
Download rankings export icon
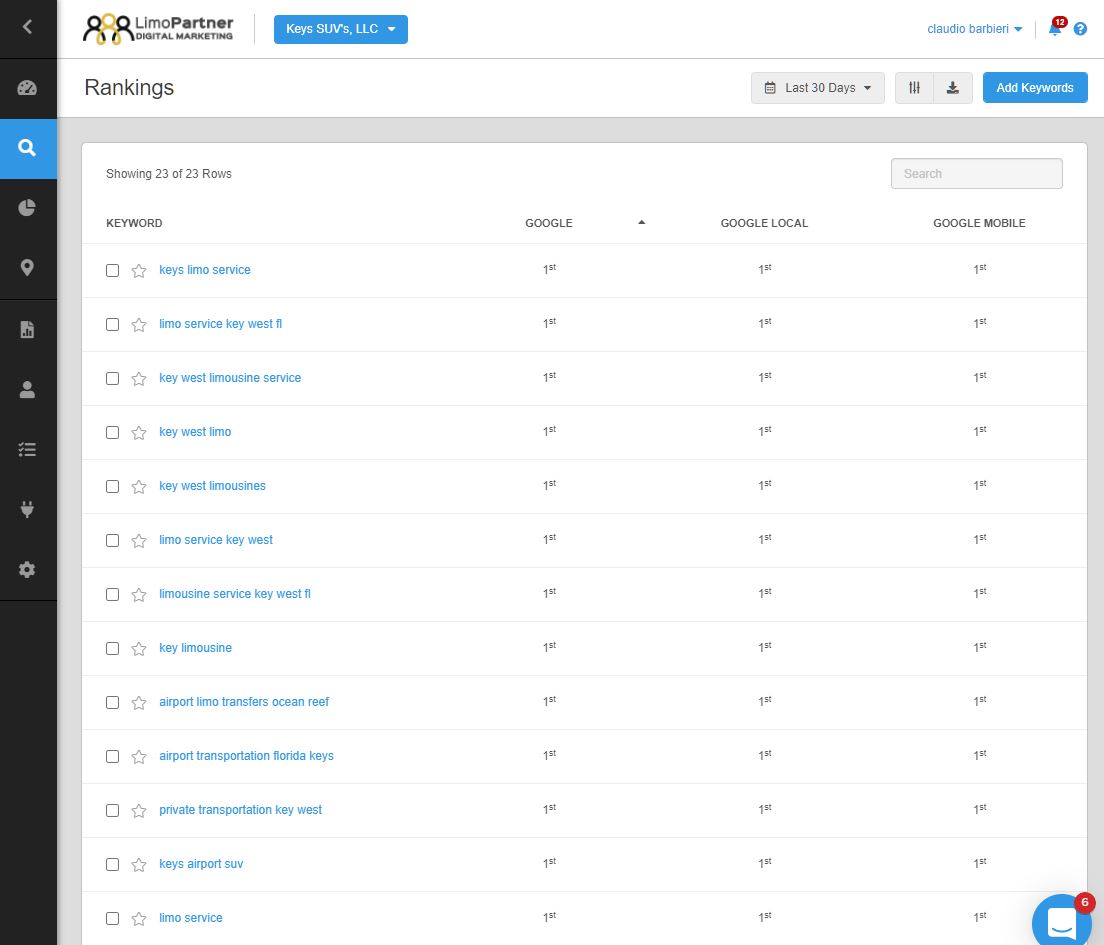953,88
